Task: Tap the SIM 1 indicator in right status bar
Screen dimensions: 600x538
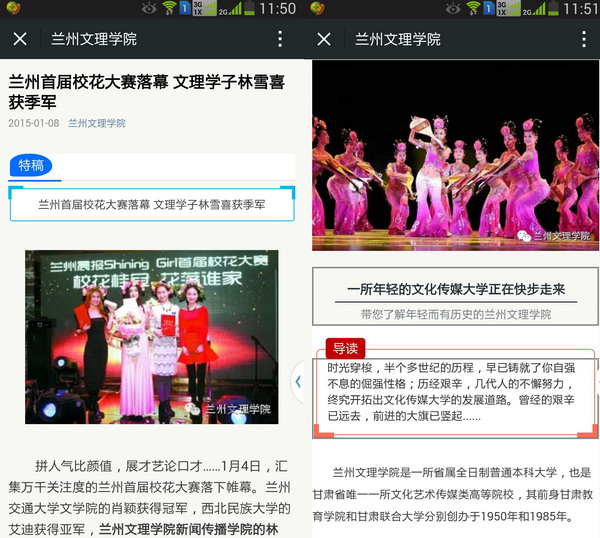Action: pyautogui.click(x=488, y=9)
